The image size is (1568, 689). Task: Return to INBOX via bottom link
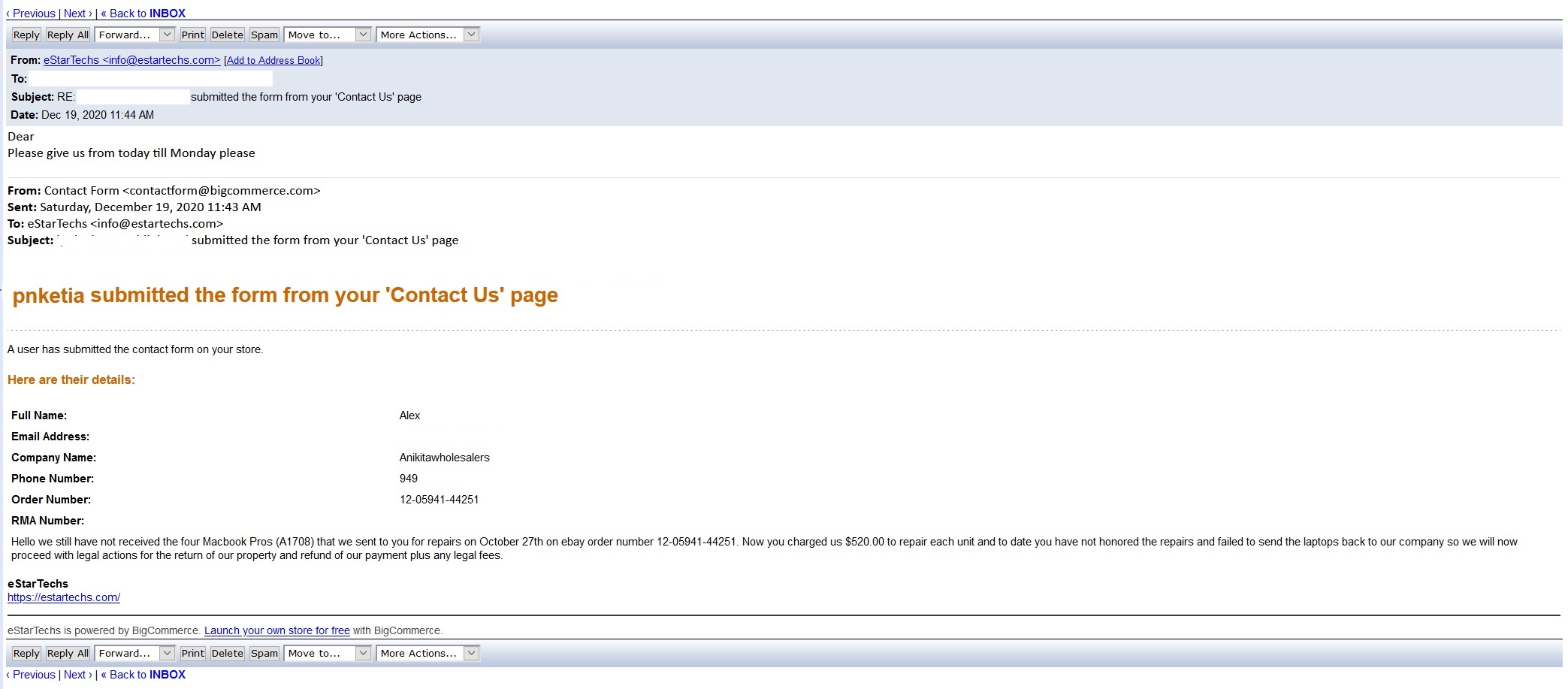[143, 675]
